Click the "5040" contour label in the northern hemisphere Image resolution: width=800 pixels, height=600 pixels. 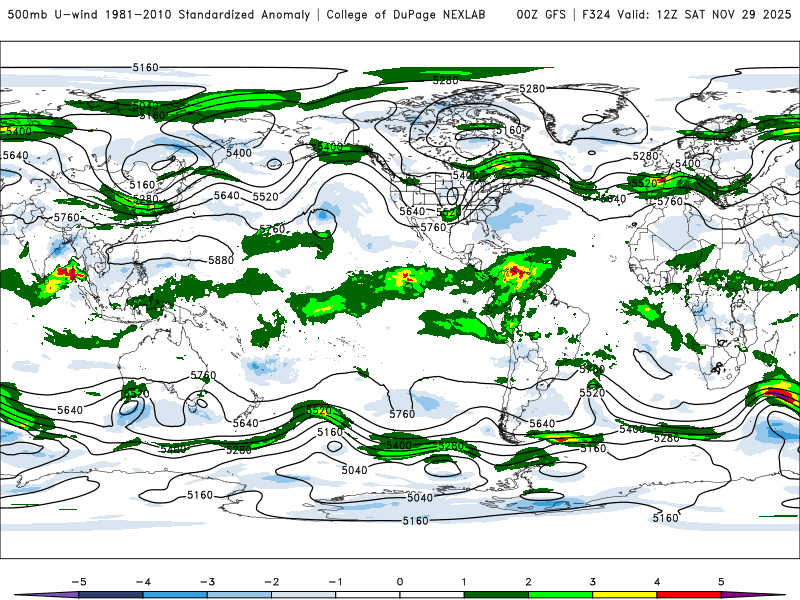click(145, 106)
